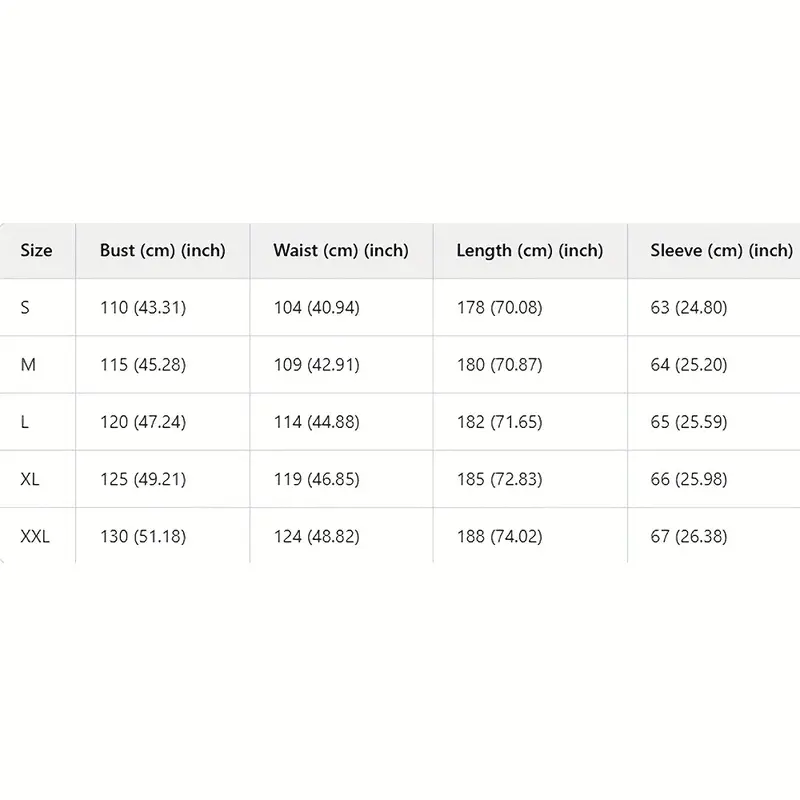The width and height of the screenshot is (800, 800).
Task: Select the Length (cm) (inch) header
Action: click(x=530, y=251)
